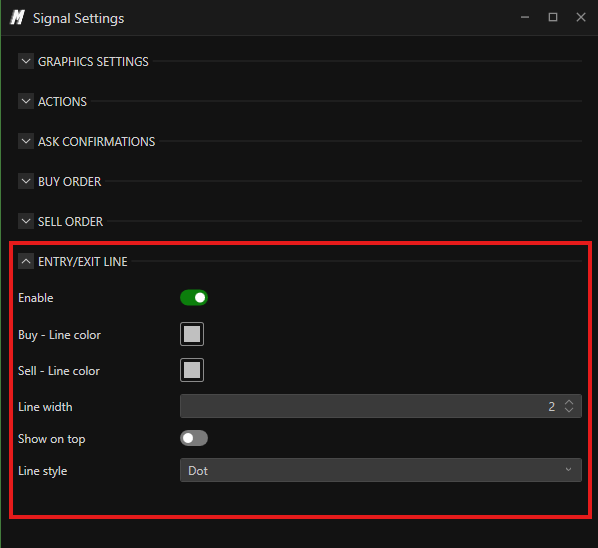Disable the Enable toggle switch

tap(194, 298)
